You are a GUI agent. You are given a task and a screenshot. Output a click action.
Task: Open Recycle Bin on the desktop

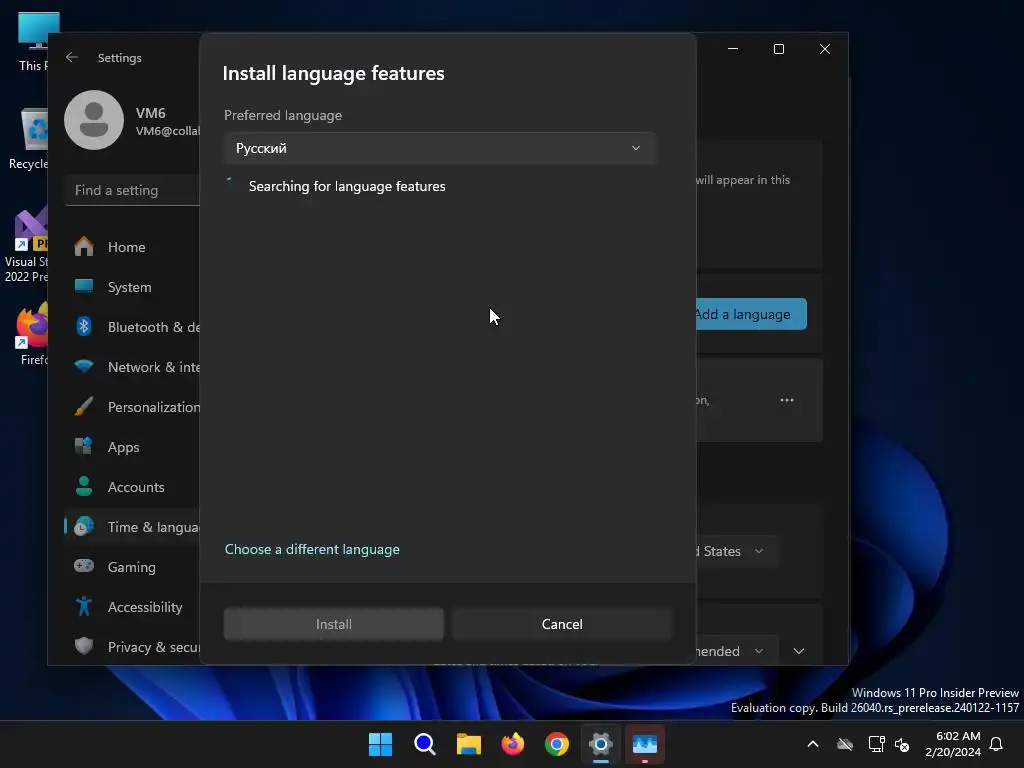point(29,139)
